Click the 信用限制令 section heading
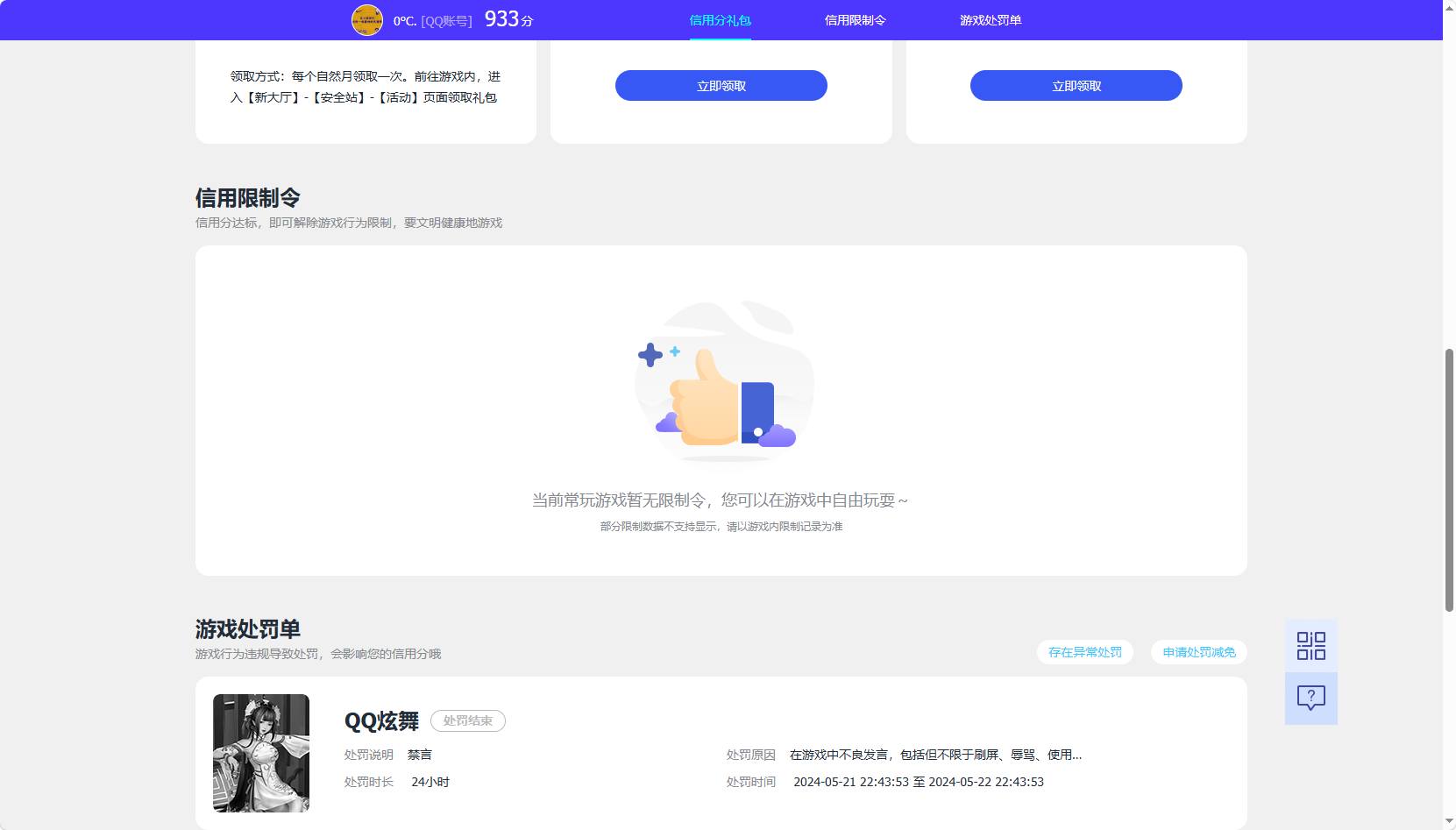 (248, 198)
